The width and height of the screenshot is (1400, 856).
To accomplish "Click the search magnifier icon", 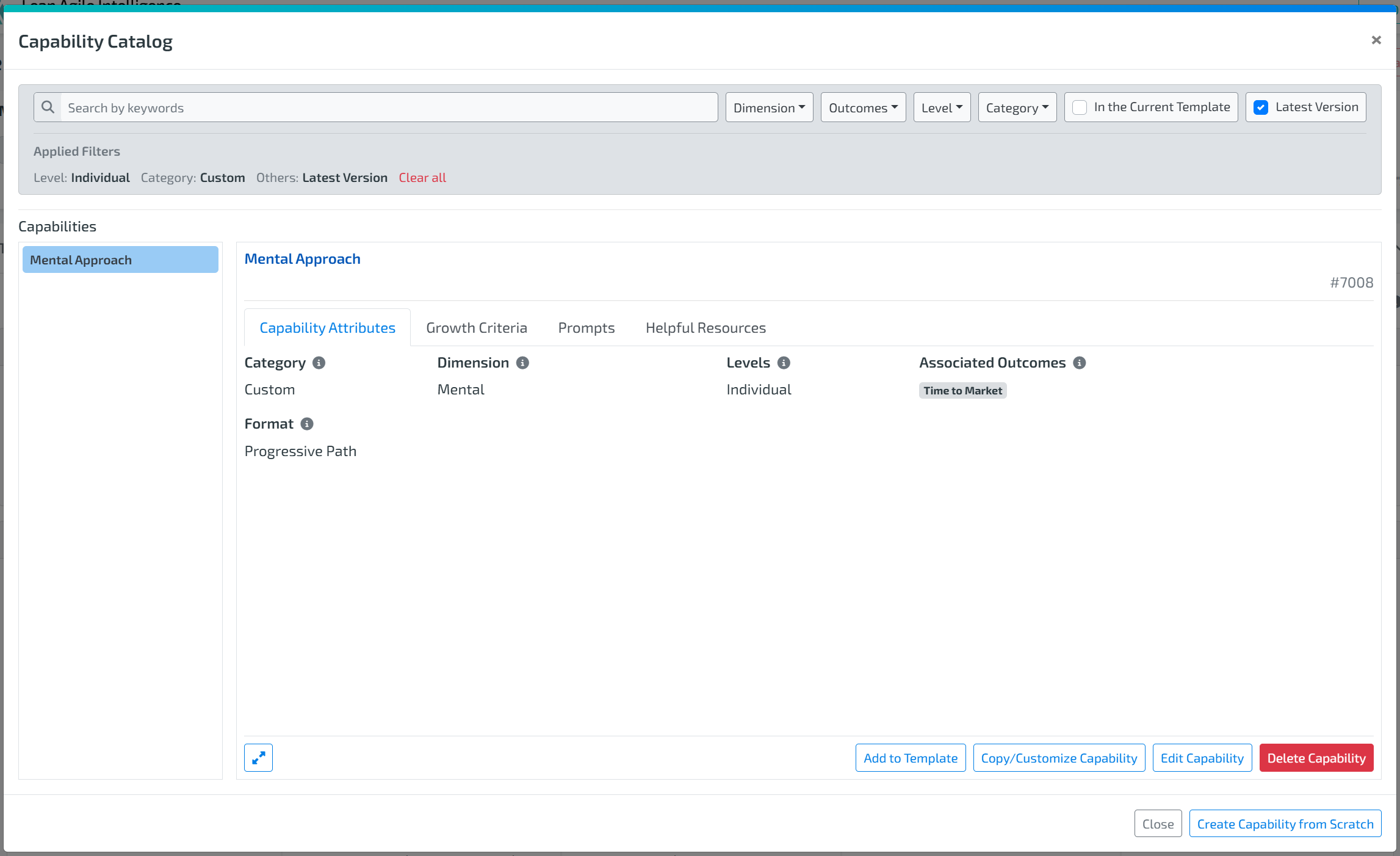I will [x=48, y=107].
